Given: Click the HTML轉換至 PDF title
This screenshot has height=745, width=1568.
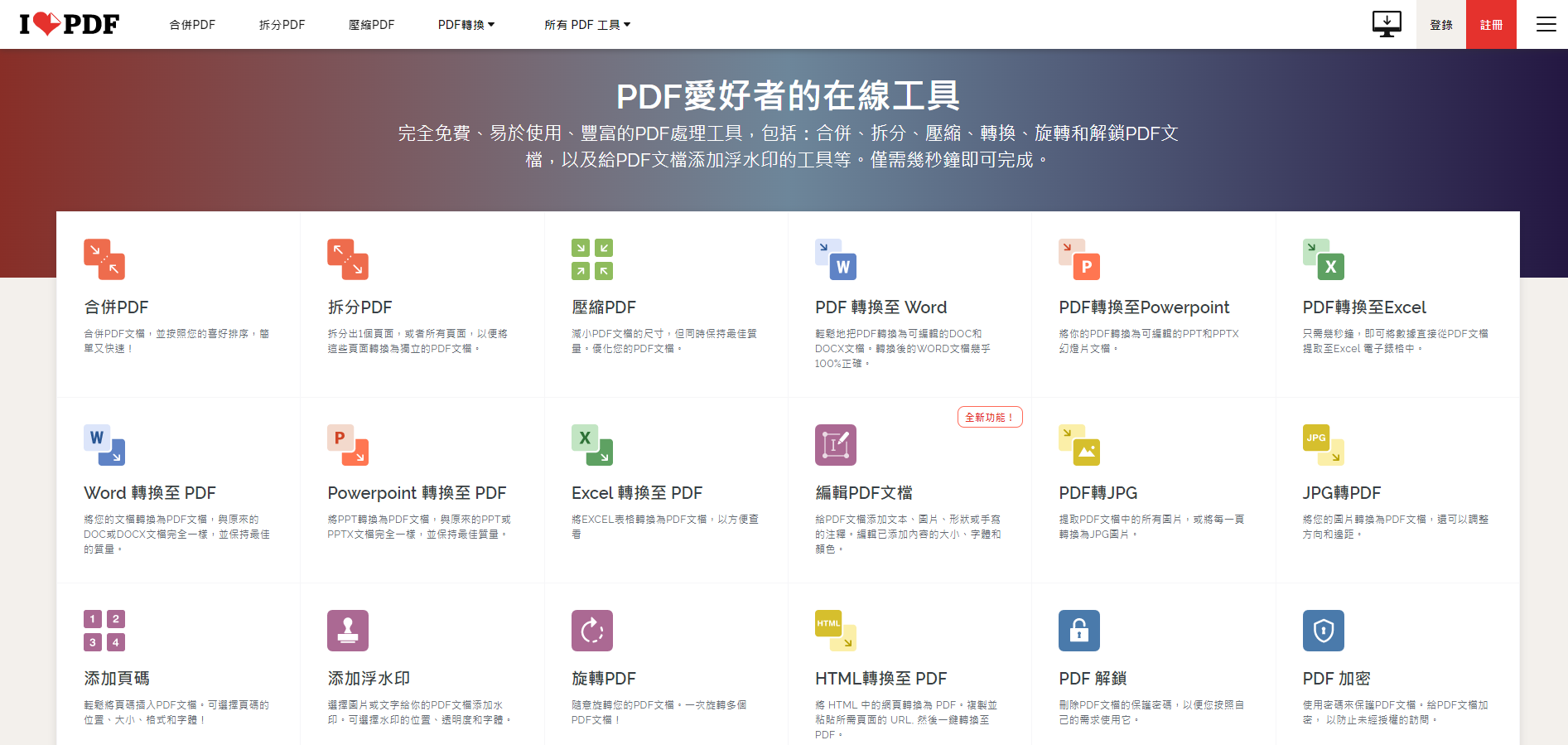Looking at the screenshot, I should click(880, 679).
